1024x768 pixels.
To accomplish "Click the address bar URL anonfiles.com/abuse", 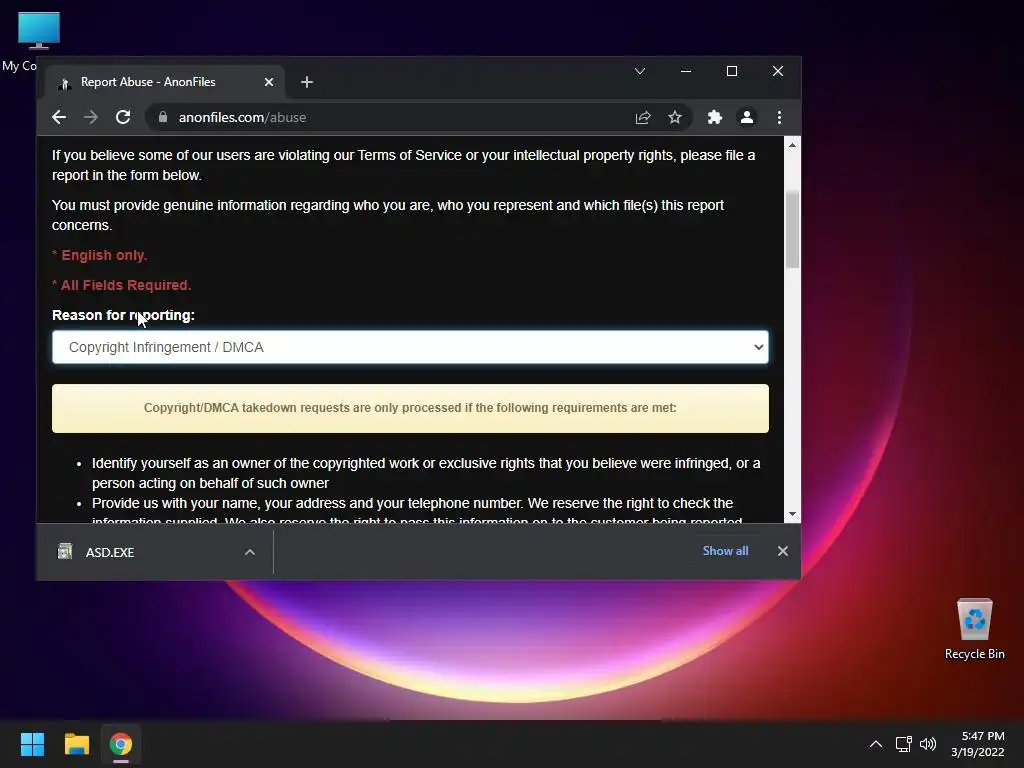I will tap(242, 118).
